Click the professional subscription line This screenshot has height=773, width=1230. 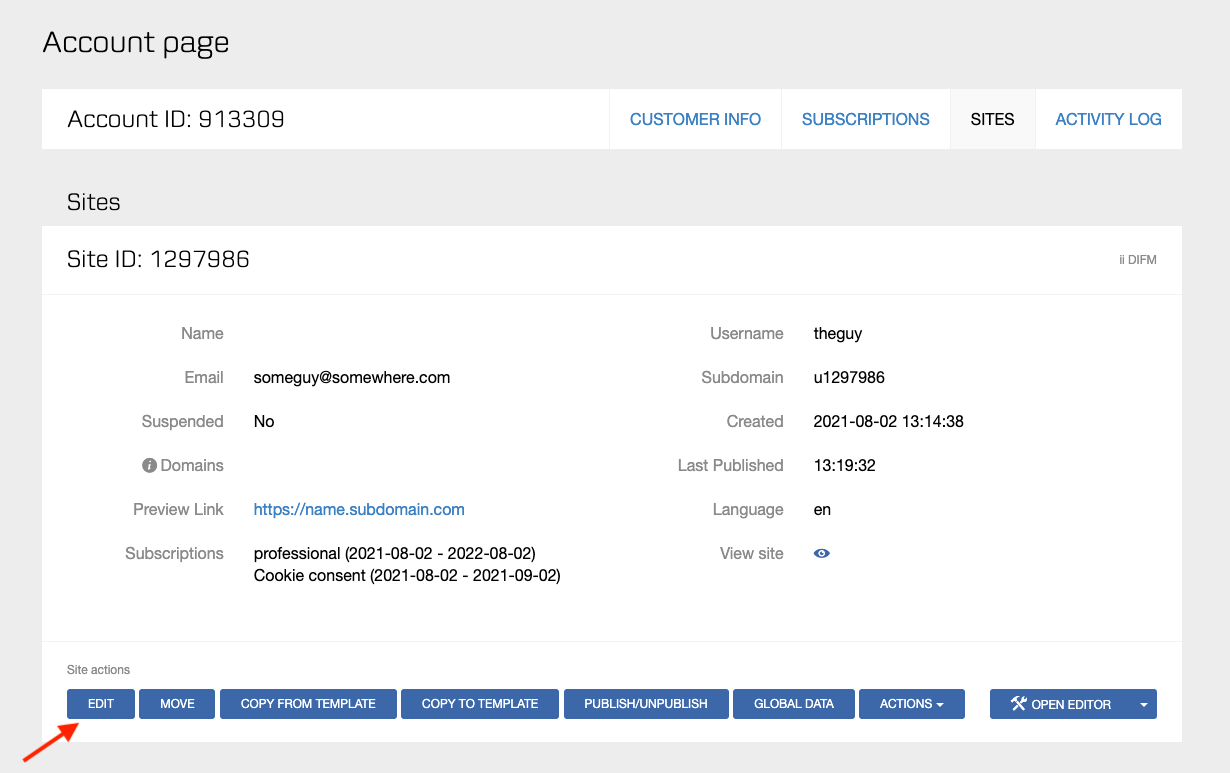click(395, 553)
